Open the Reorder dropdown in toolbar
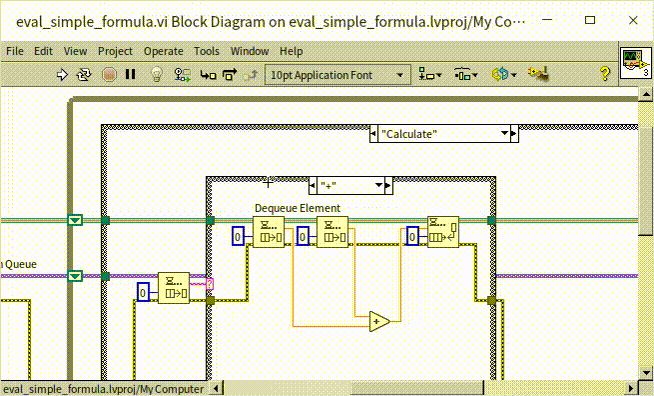Viewport: 654px width, 396px height. pyautogui.click(x=504, y=75)
